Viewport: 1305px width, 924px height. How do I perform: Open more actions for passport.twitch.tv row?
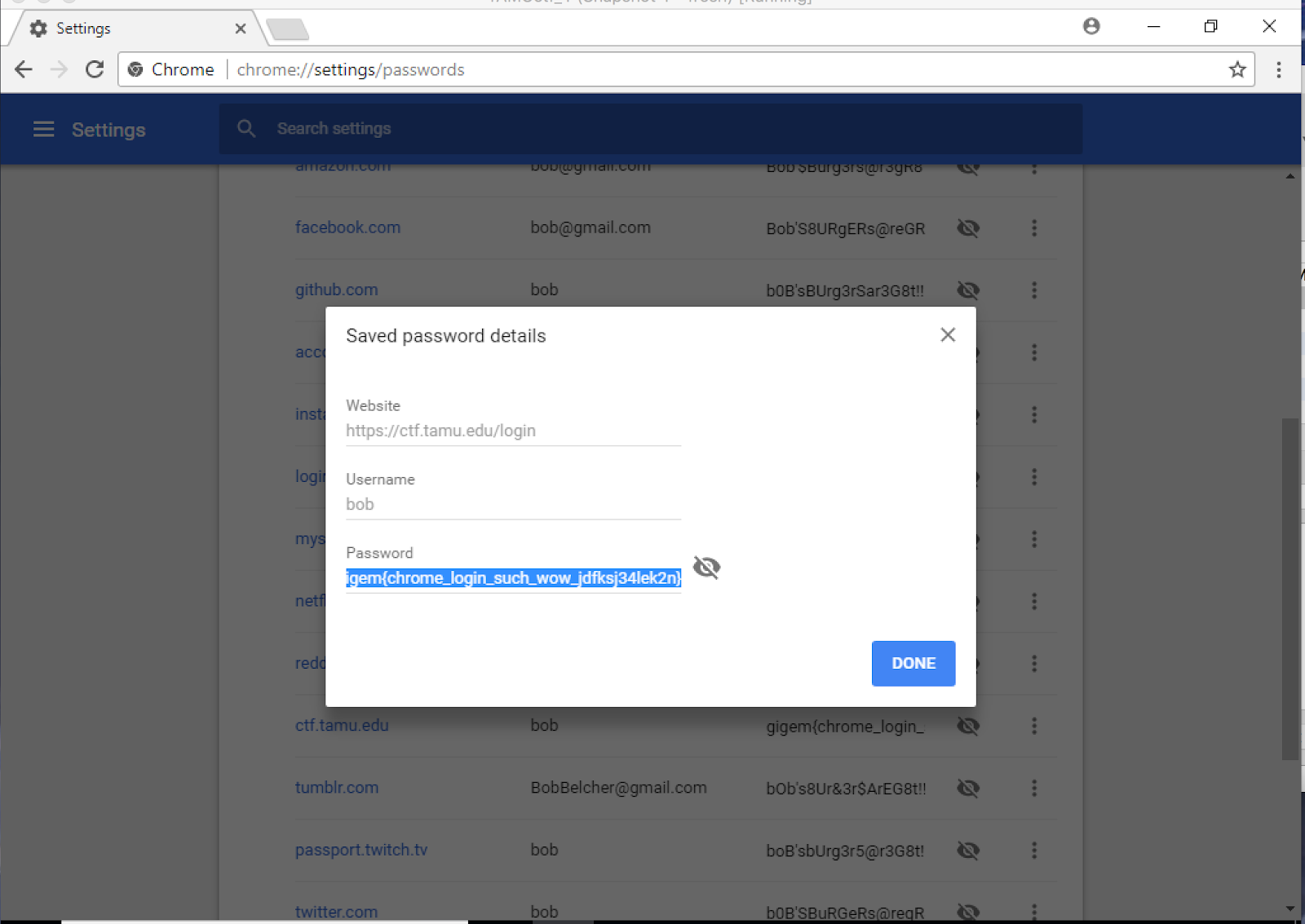[1034, 851]
